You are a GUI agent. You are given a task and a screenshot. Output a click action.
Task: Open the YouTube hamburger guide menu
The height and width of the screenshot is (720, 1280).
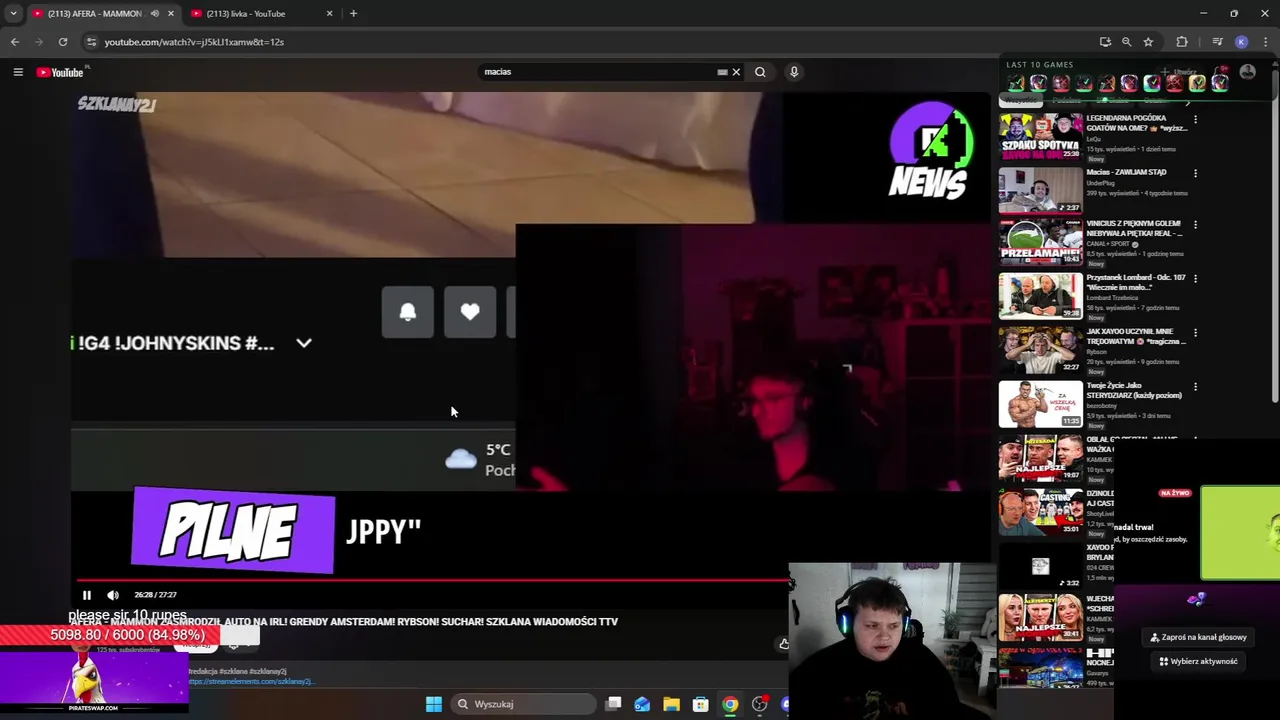(18, 72)
